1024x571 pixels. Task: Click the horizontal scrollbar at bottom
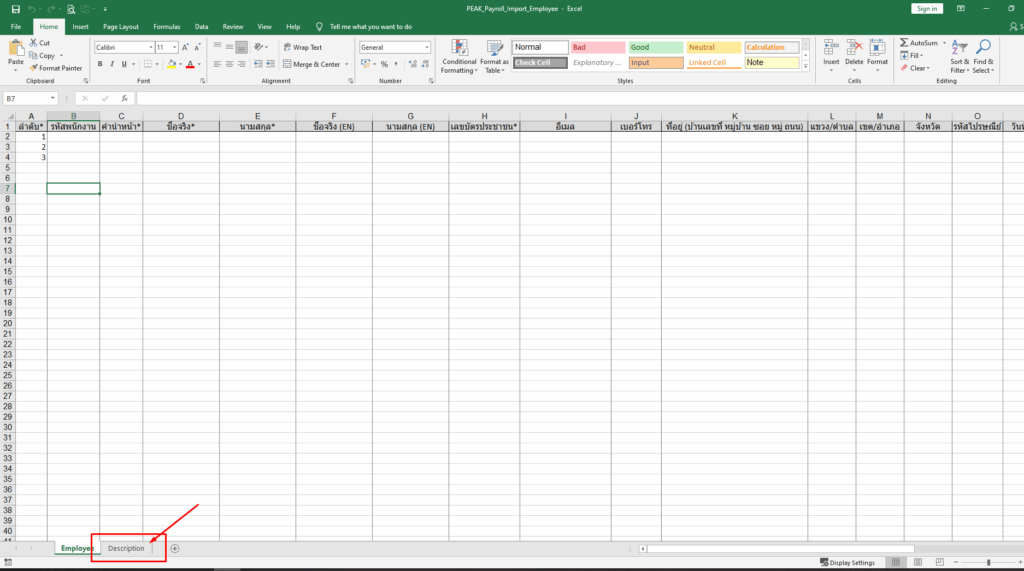coord(780,549)
